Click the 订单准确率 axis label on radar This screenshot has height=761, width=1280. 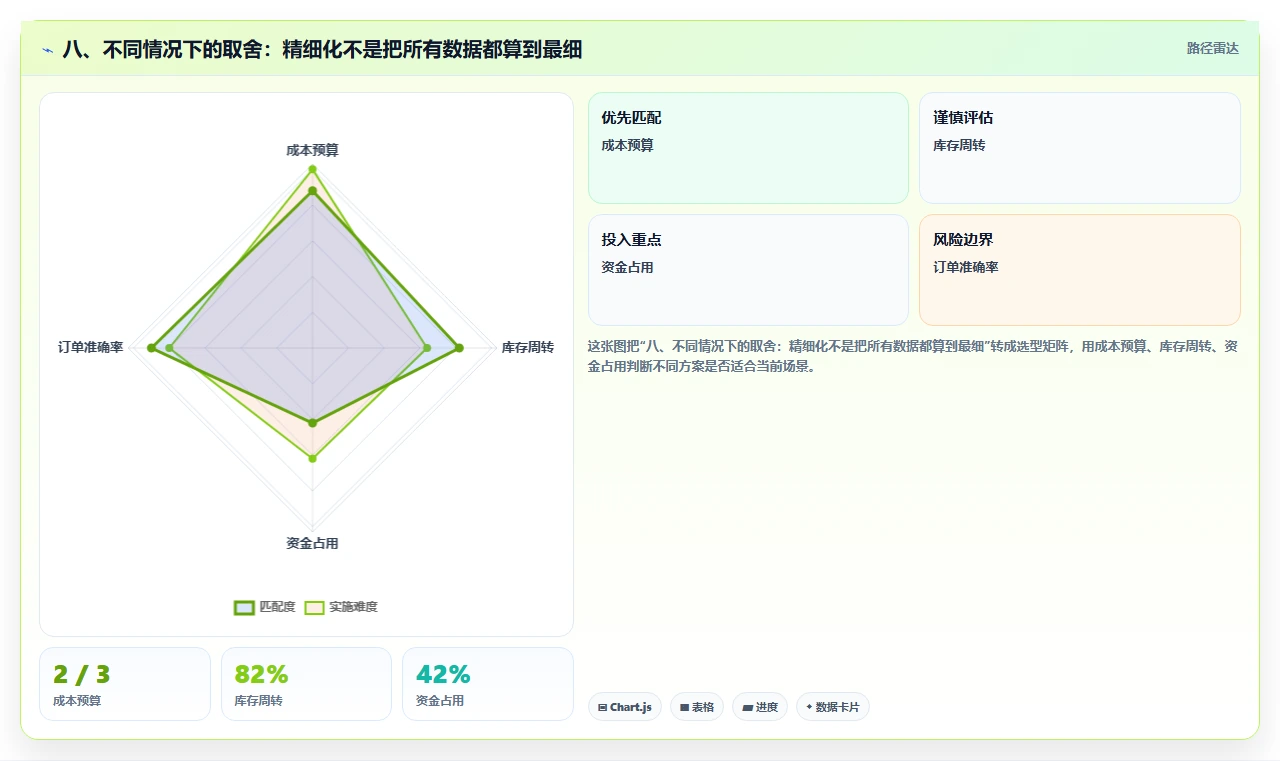pos(90,347)
